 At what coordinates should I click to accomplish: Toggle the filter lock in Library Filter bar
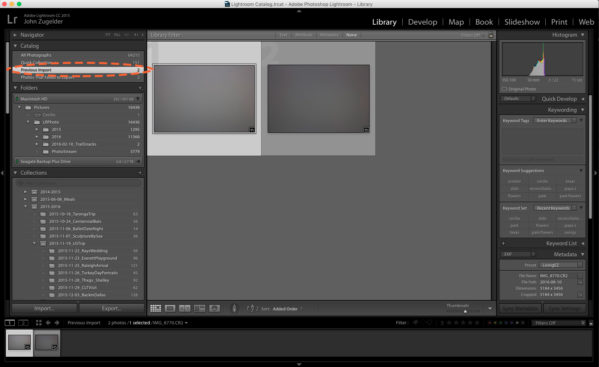coord(491,35)
